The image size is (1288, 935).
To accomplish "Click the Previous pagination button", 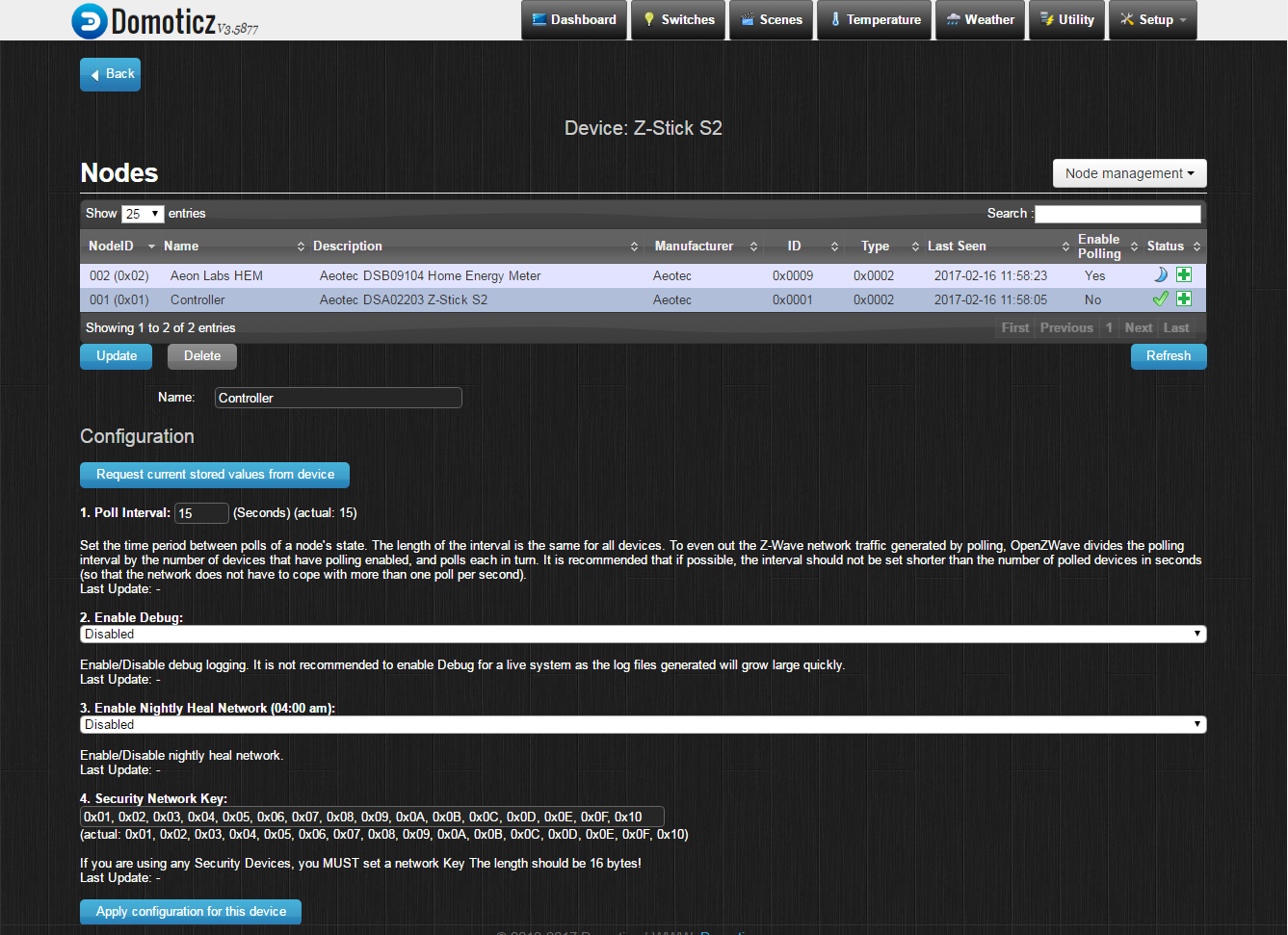I will tap(1066, 328).
